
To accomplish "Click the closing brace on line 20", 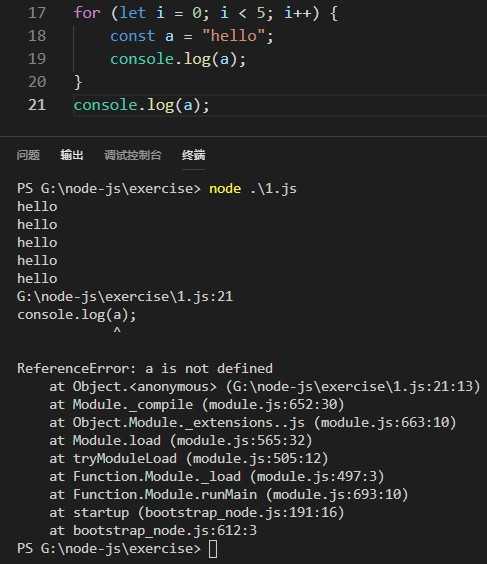I will point(78,82).
